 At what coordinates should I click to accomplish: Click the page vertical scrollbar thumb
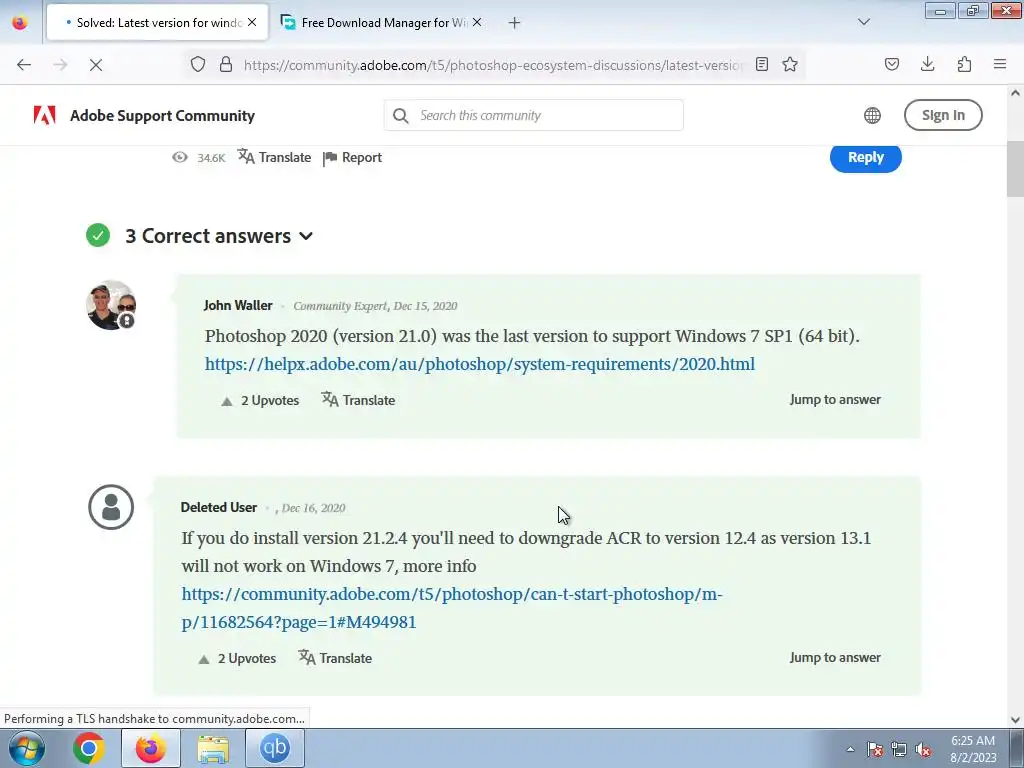coord(1015,168)
